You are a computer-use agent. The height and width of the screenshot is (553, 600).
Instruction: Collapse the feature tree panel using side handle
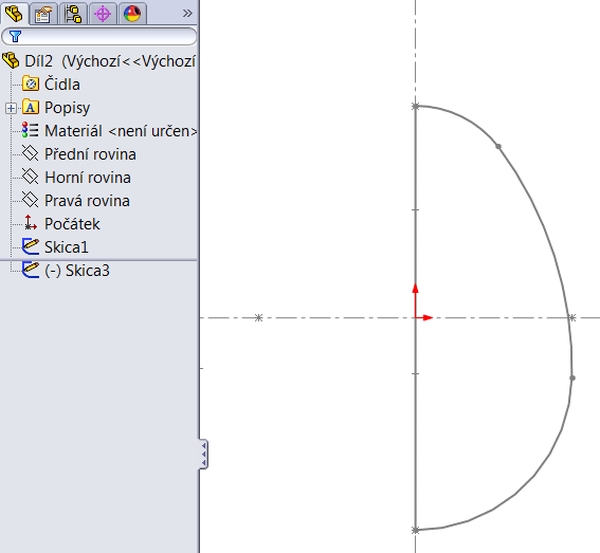(x=203, y=454)
